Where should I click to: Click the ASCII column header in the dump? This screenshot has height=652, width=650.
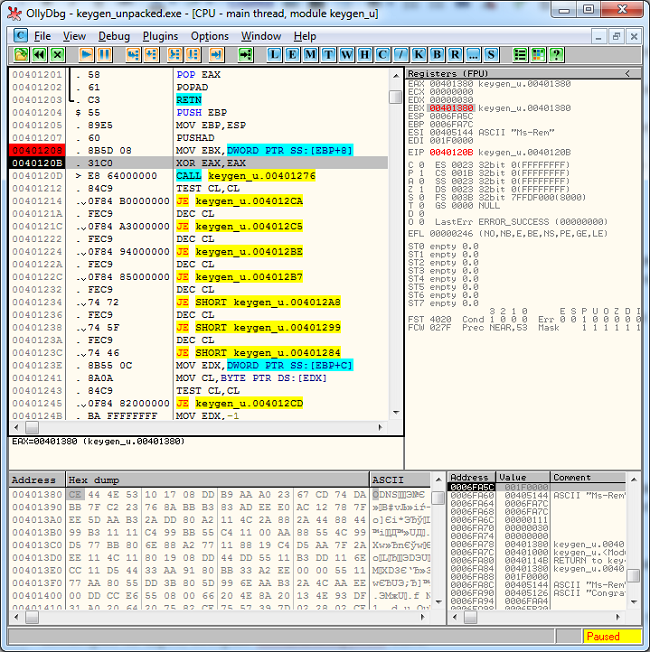pyautogui.click(x=400, y=480)
